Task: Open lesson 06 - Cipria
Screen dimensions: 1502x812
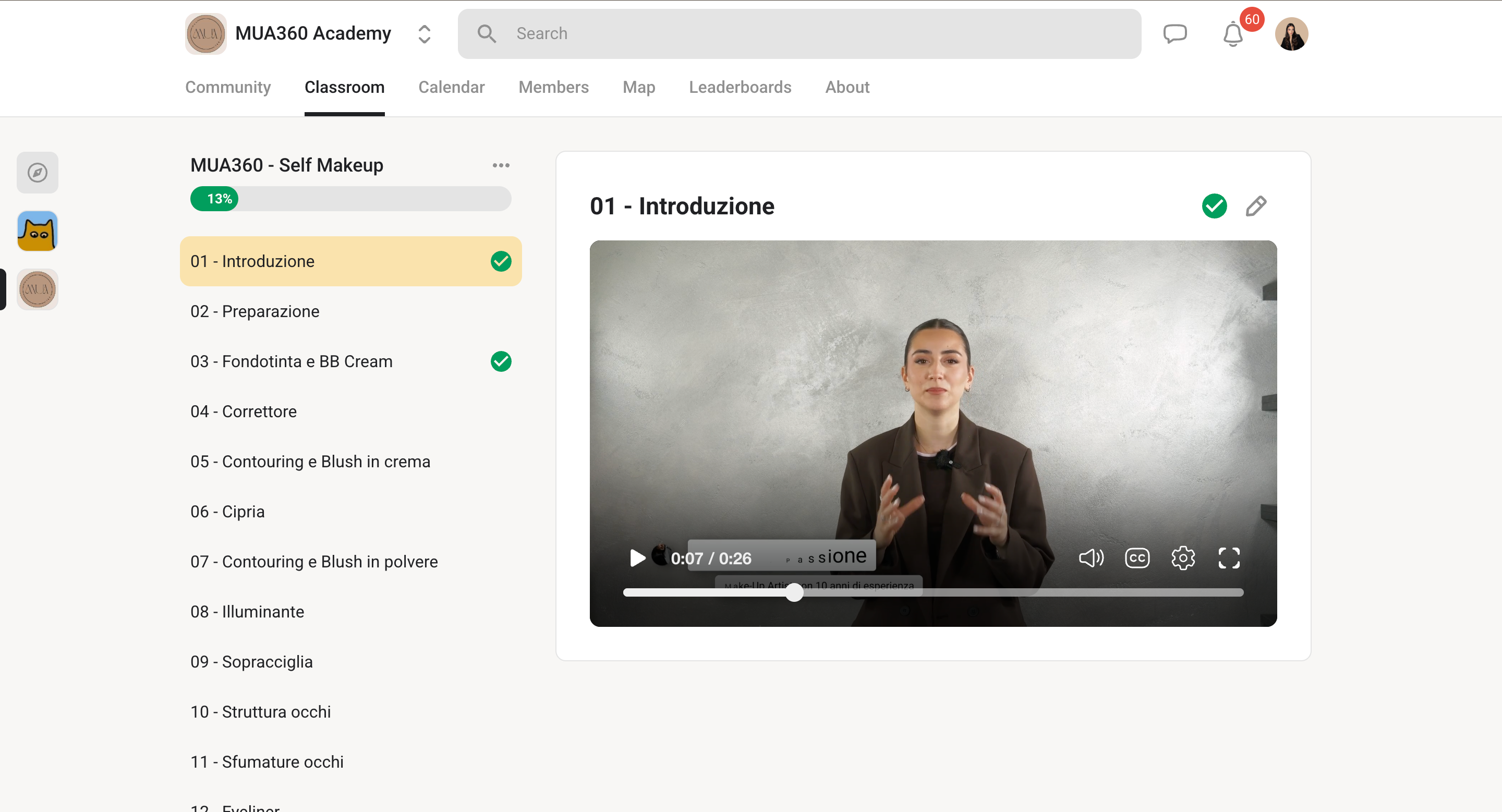Action: coord(350,512)
